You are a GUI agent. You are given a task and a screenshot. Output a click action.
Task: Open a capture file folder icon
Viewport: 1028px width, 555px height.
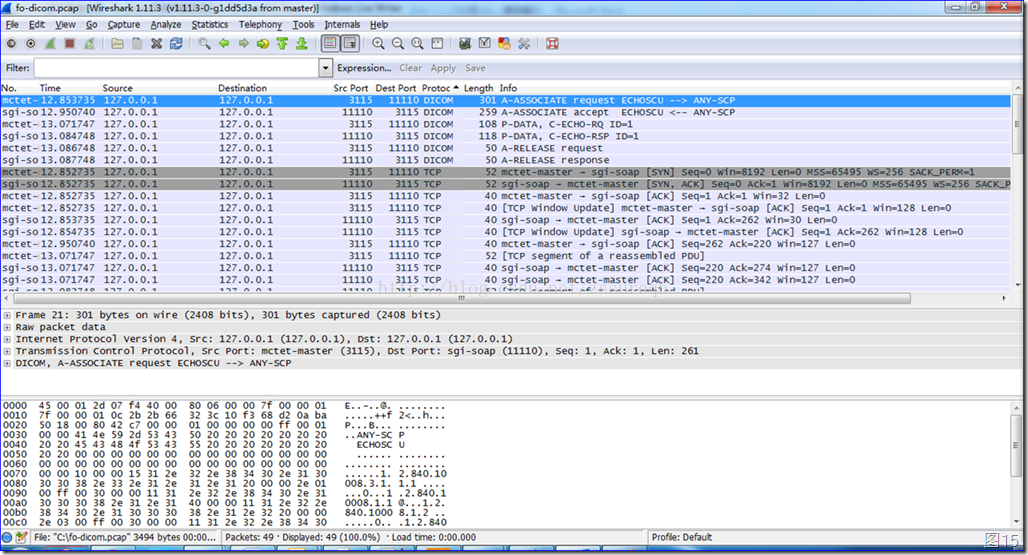point(117,44)
